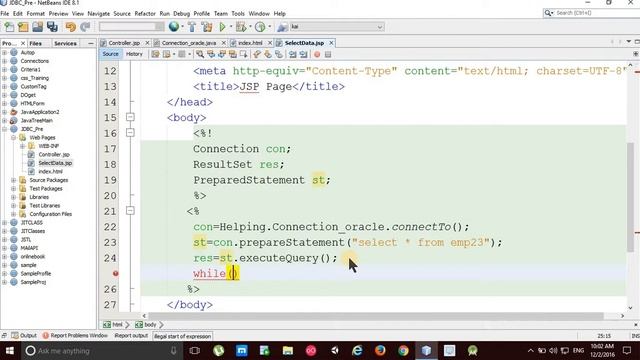The width and height of the screenshot is (640, 360).
Task: Expand the WEB-INF folder node
Action: pyautogui.click(x=22, y=146)
